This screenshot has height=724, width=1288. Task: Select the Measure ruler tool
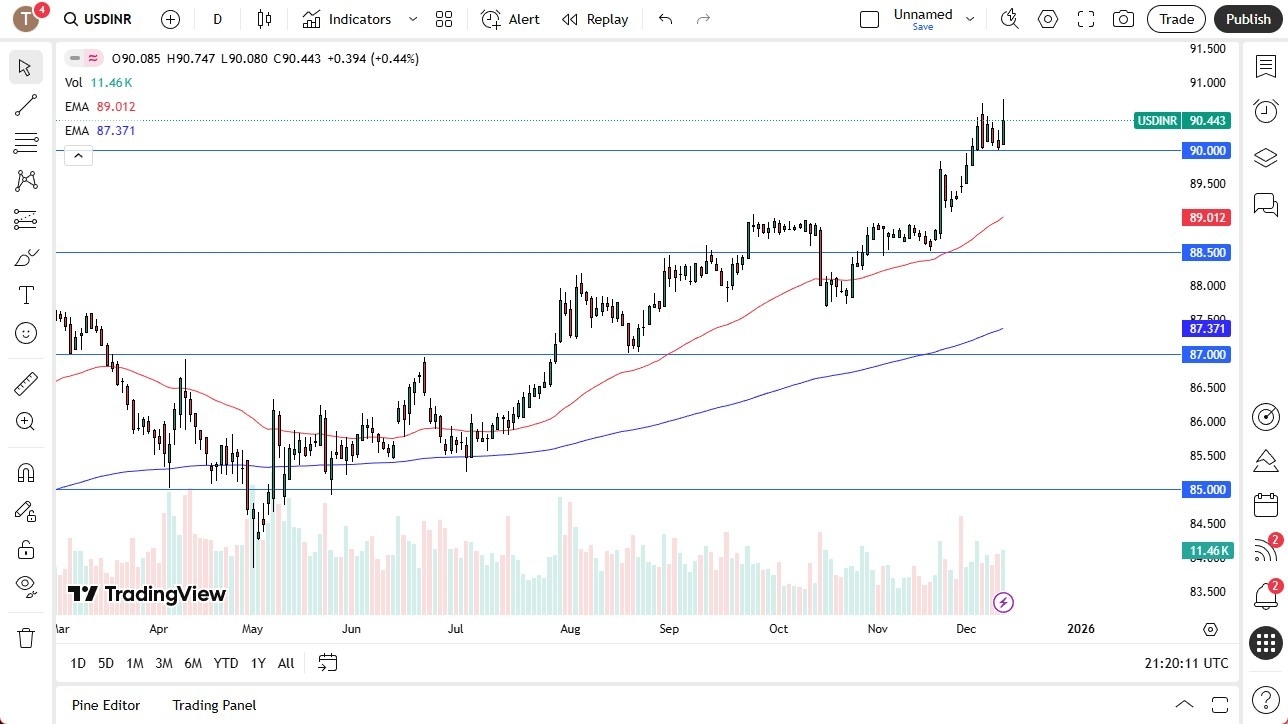(x=25, y=383)
